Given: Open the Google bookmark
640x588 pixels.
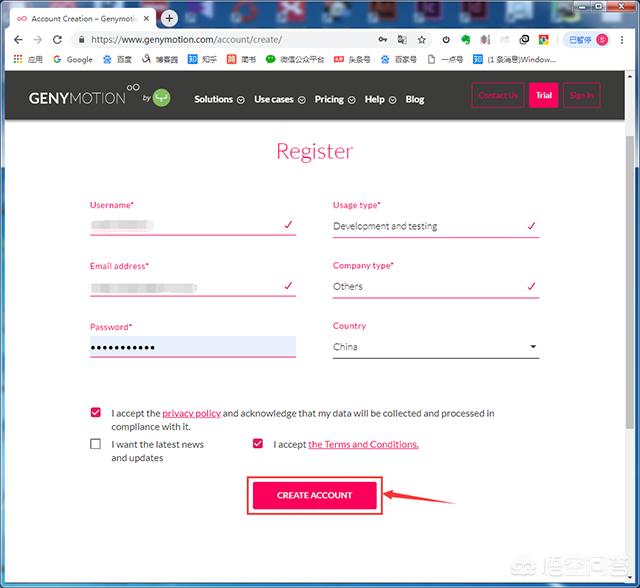Looking at the screenshot, I should 73,60.
